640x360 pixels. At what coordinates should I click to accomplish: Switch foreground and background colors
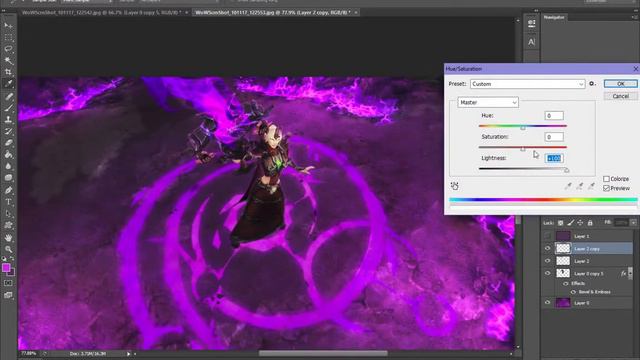(x=11, y=259)
